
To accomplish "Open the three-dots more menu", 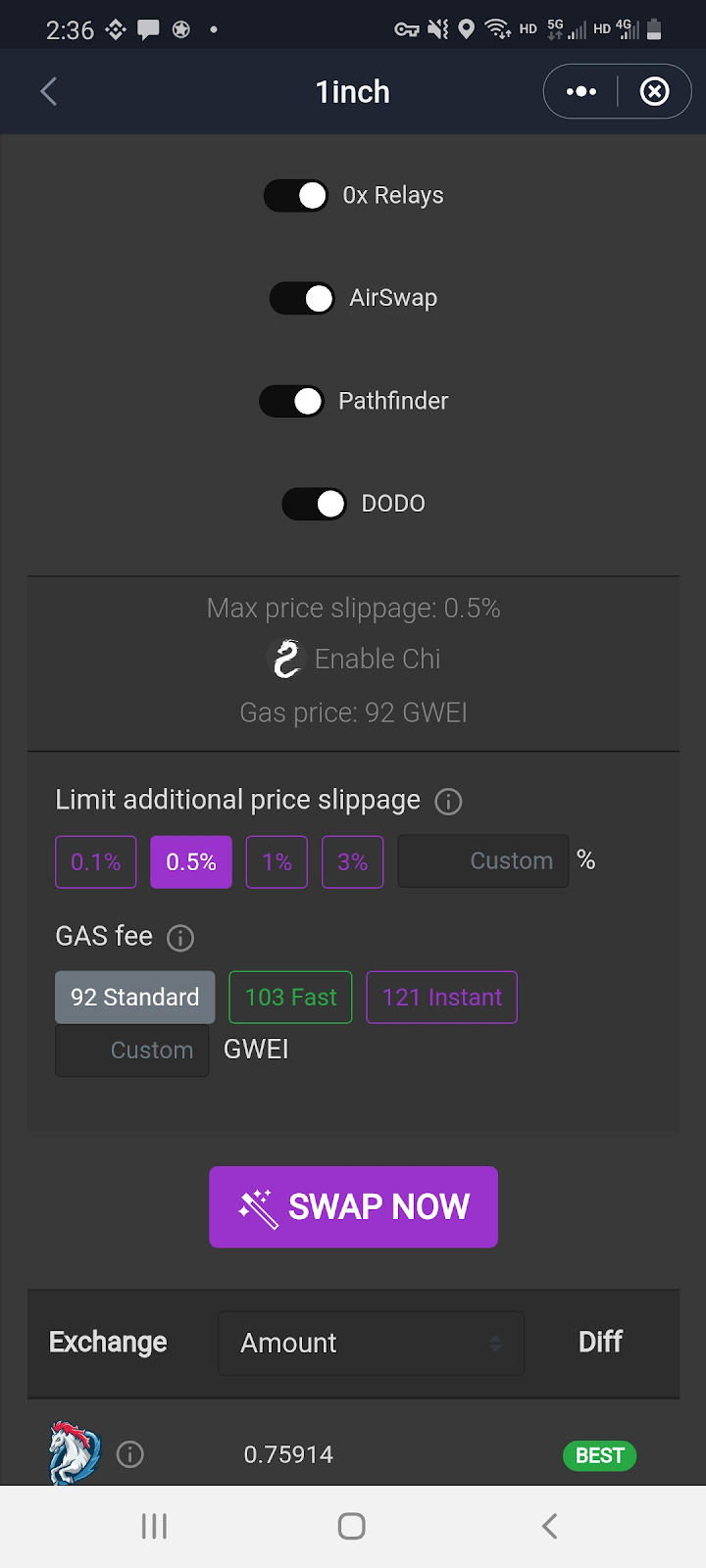I will point(580,92).
